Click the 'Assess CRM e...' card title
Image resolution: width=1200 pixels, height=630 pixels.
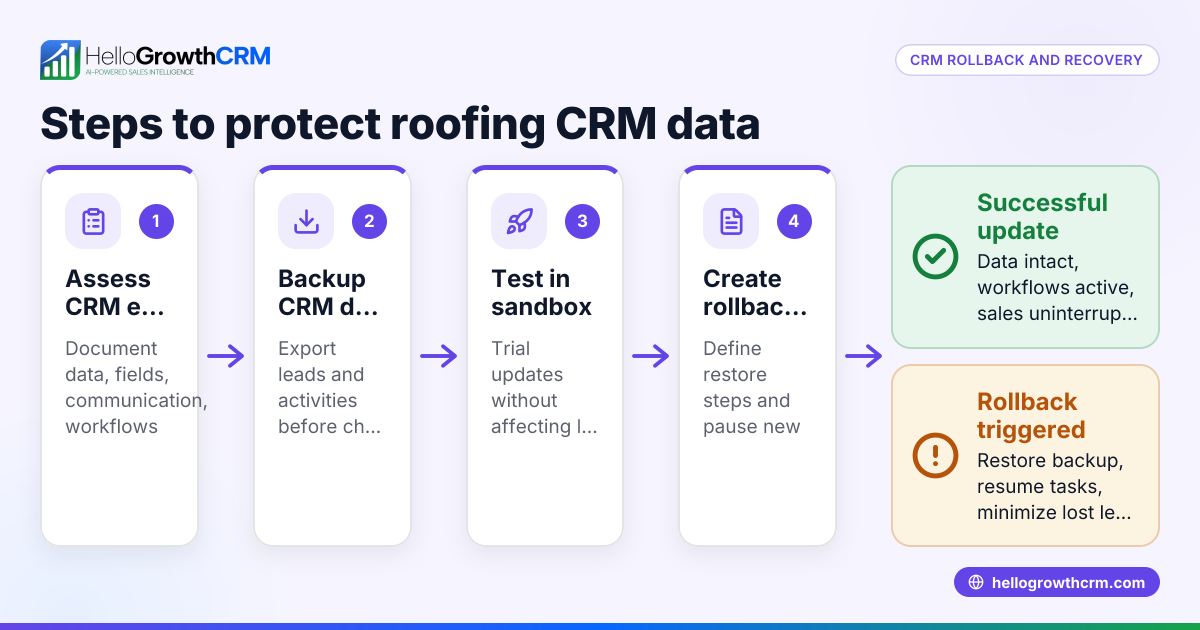coord(115,292)
